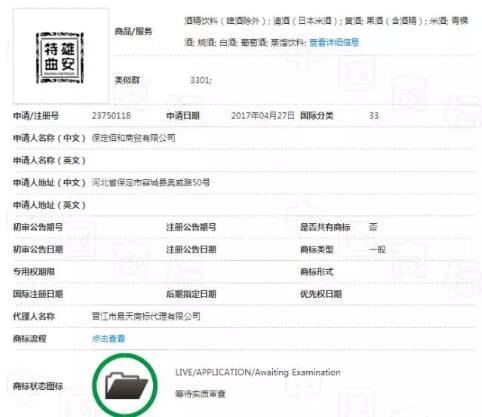Click the 申请人名称(中文) label
This screenshot has height=417, width=482.
49,138
